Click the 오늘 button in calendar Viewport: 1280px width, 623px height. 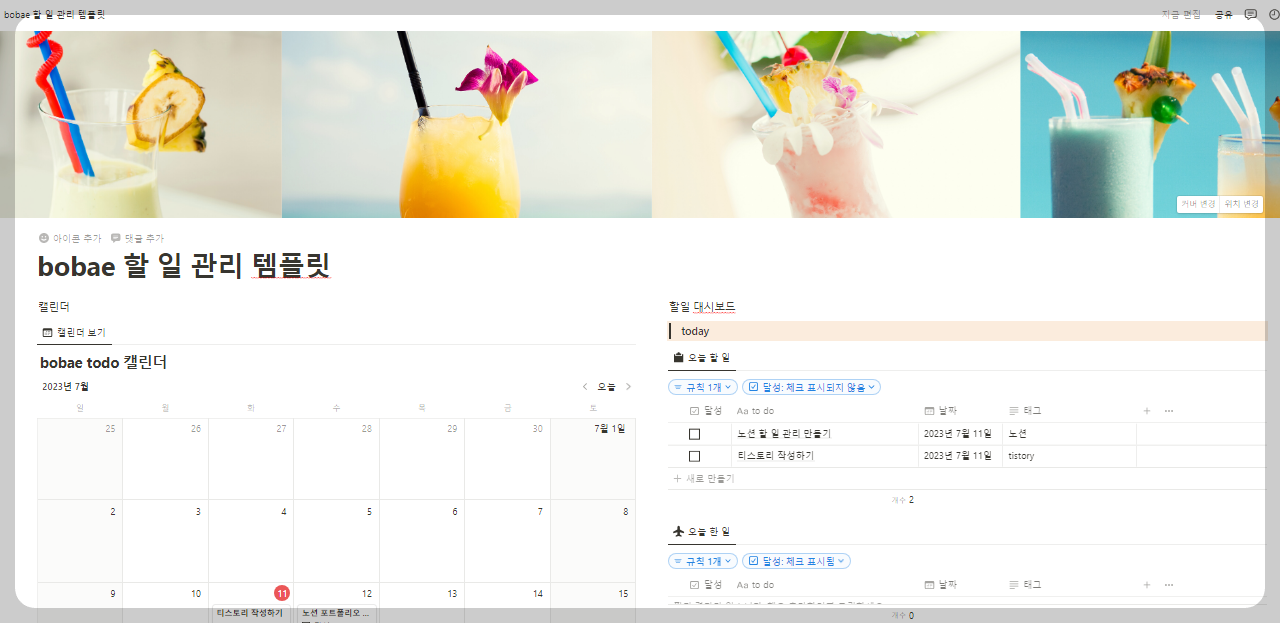pyautogui.click(x=606, y=387)
